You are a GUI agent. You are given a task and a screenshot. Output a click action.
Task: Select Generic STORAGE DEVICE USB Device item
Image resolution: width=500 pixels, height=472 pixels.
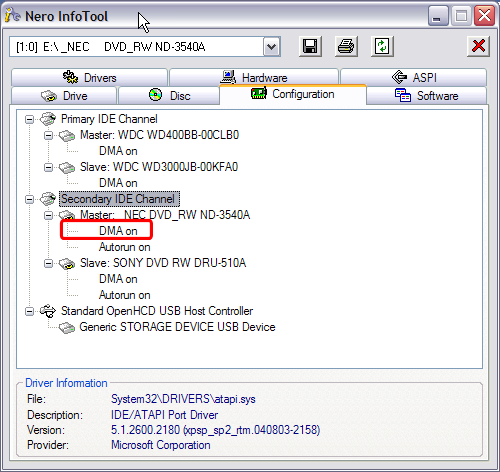click(177, 327)
